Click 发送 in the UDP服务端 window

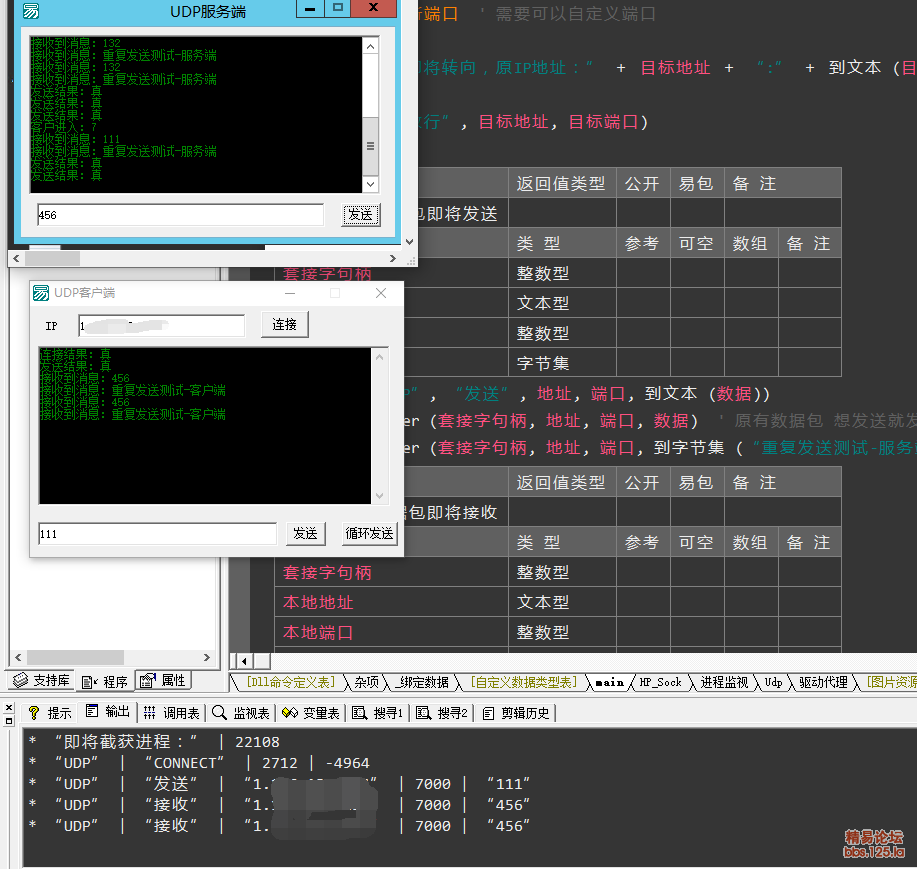360,215
